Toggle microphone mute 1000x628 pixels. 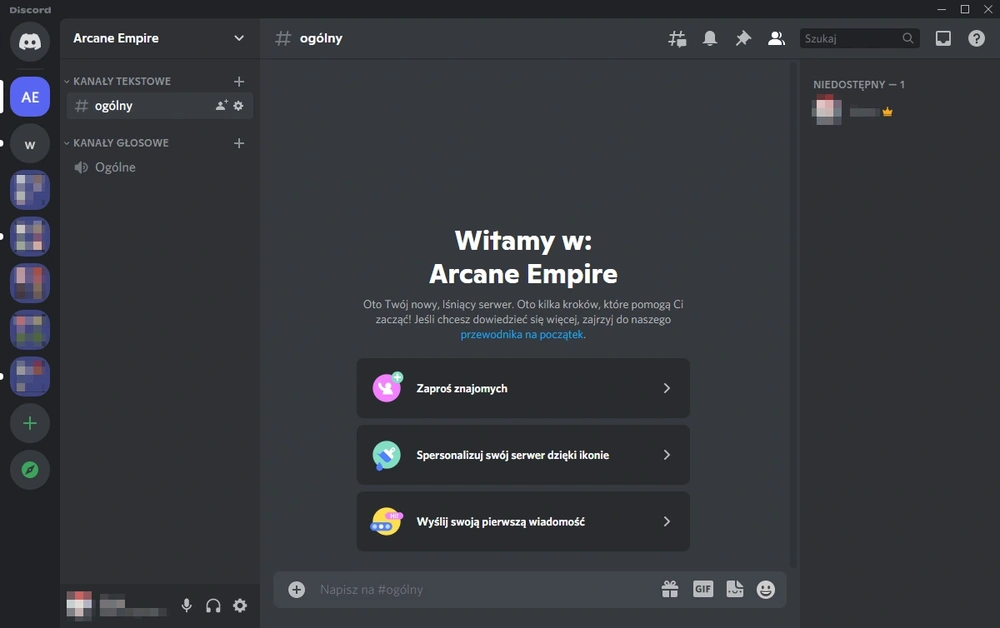coord(186,606)
